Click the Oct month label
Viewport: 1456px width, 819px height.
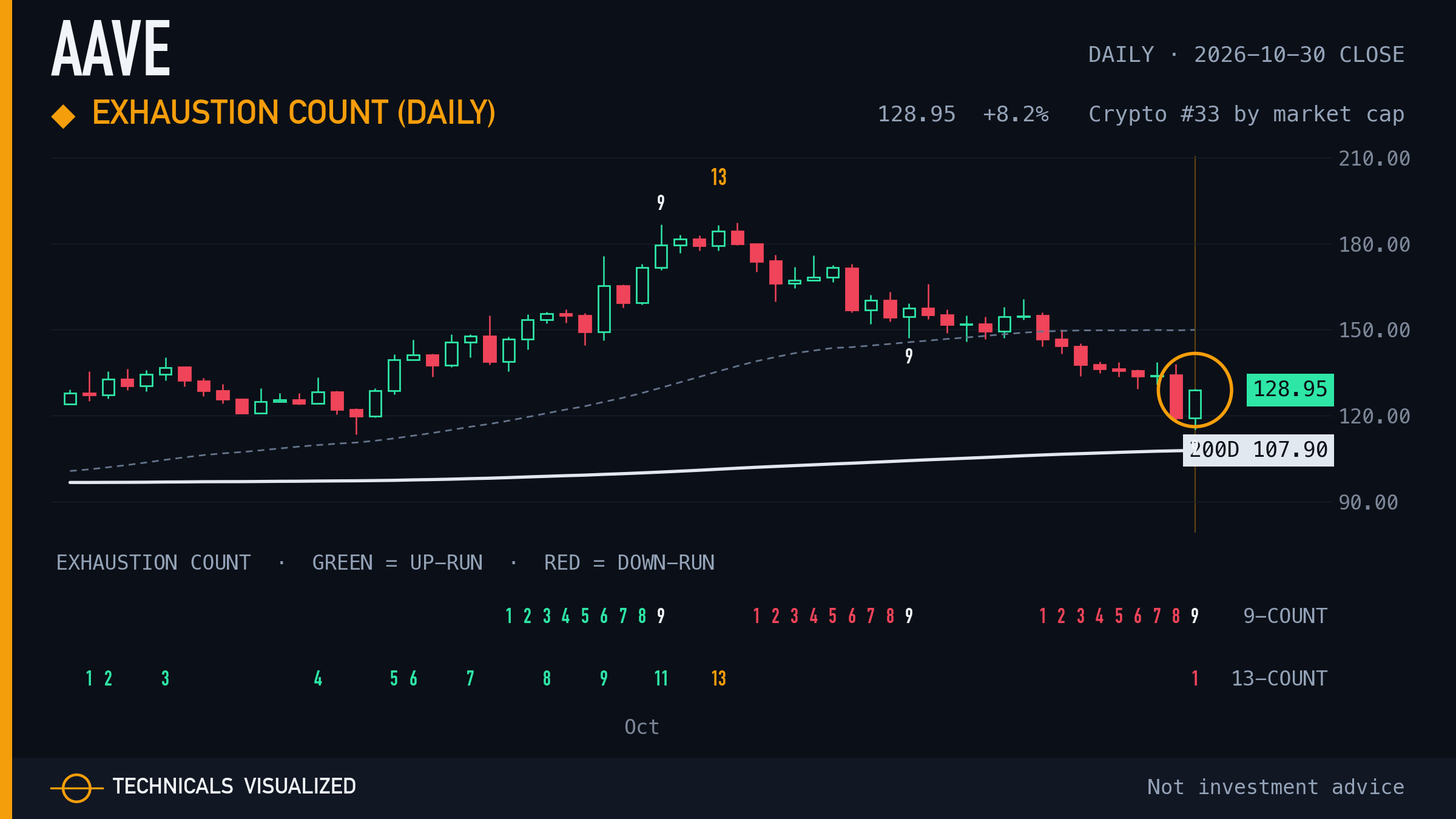(x=642, y=727)
